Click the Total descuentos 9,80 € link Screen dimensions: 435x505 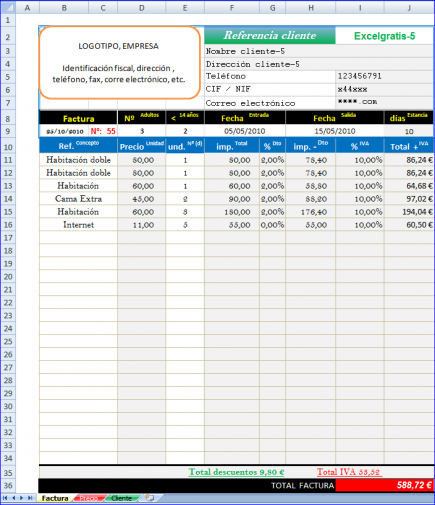click(x=236, y=472)
